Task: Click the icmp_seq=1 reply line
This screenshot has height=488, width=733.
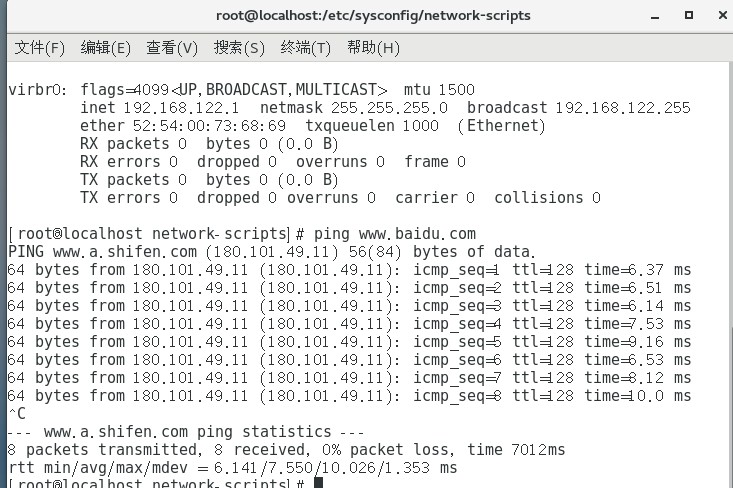Action: point(349,270)
